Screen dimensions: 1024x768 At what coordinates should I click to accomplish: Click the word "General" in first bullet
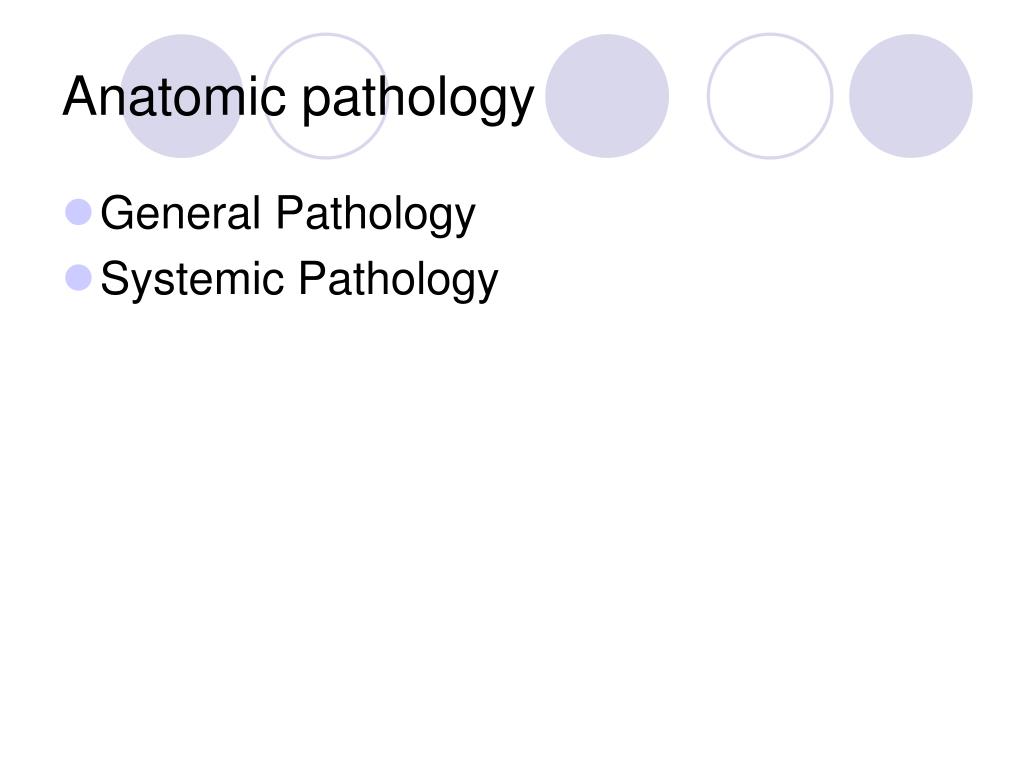click(180, 213)
